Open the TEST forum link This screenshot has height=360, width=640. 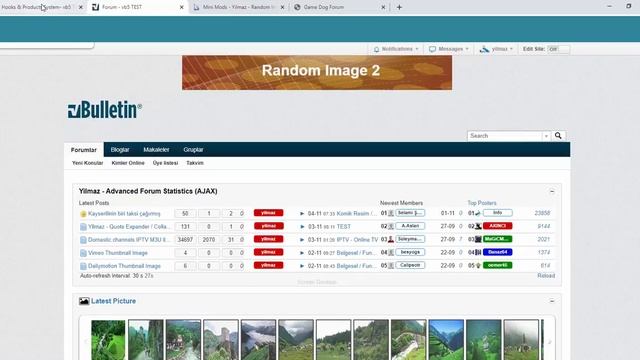coord(343,227)
